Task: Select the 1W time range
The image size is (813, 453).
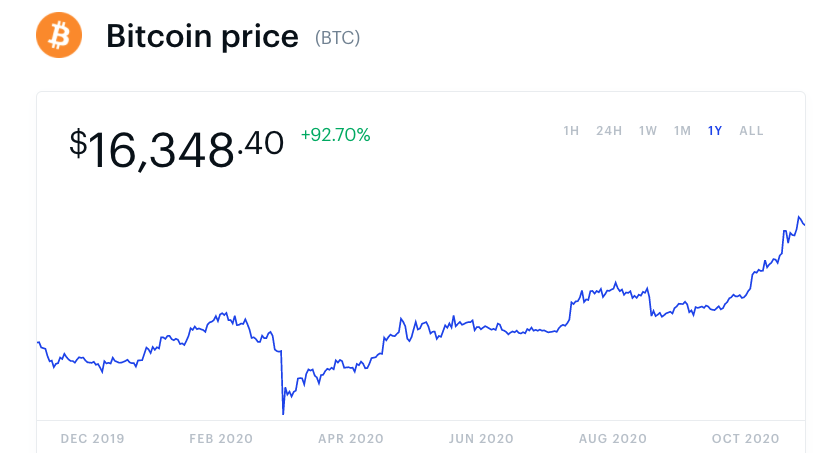Action: pyautogui.click(x=648, y=131)
